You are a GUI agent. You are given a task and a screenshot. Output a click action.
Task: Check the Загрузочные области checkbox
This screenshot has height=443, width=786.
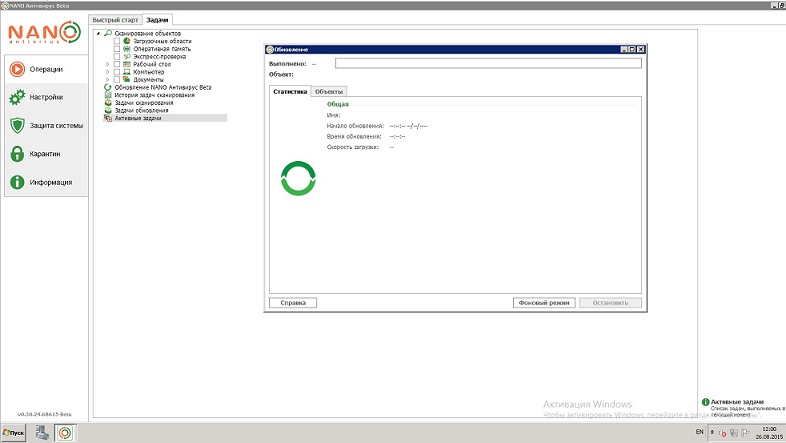[117, 41]
